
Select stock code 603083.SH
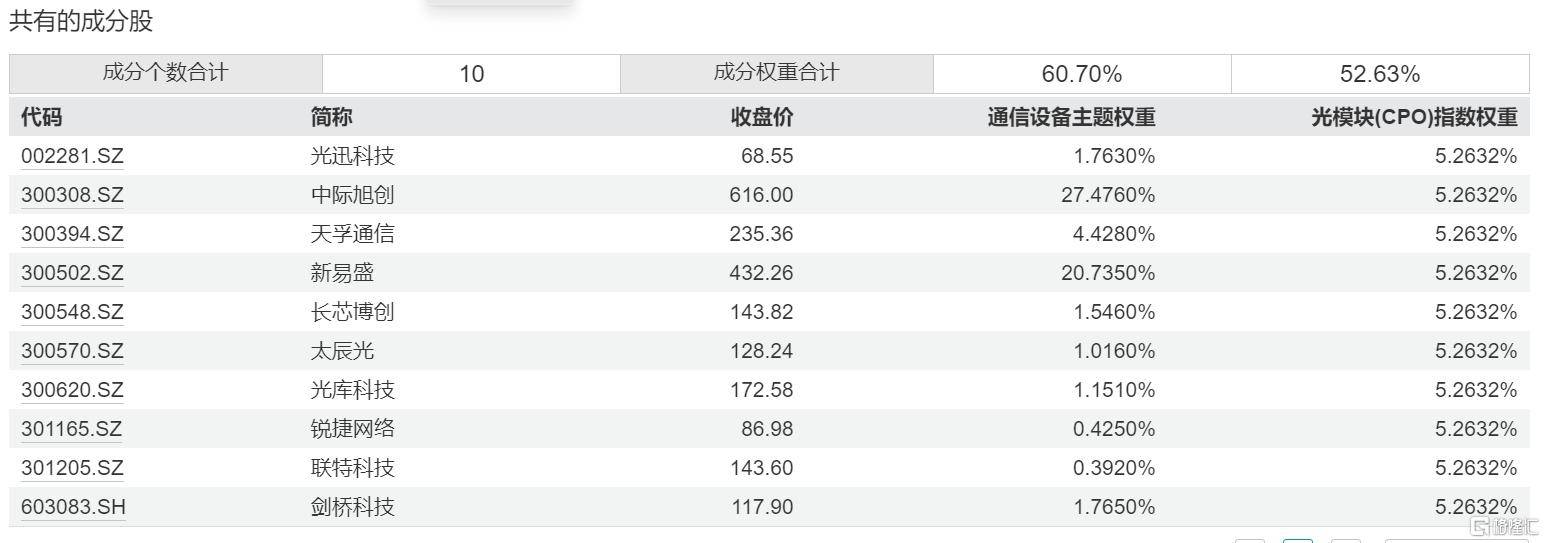pyautogui.click(x=73, y=507)
